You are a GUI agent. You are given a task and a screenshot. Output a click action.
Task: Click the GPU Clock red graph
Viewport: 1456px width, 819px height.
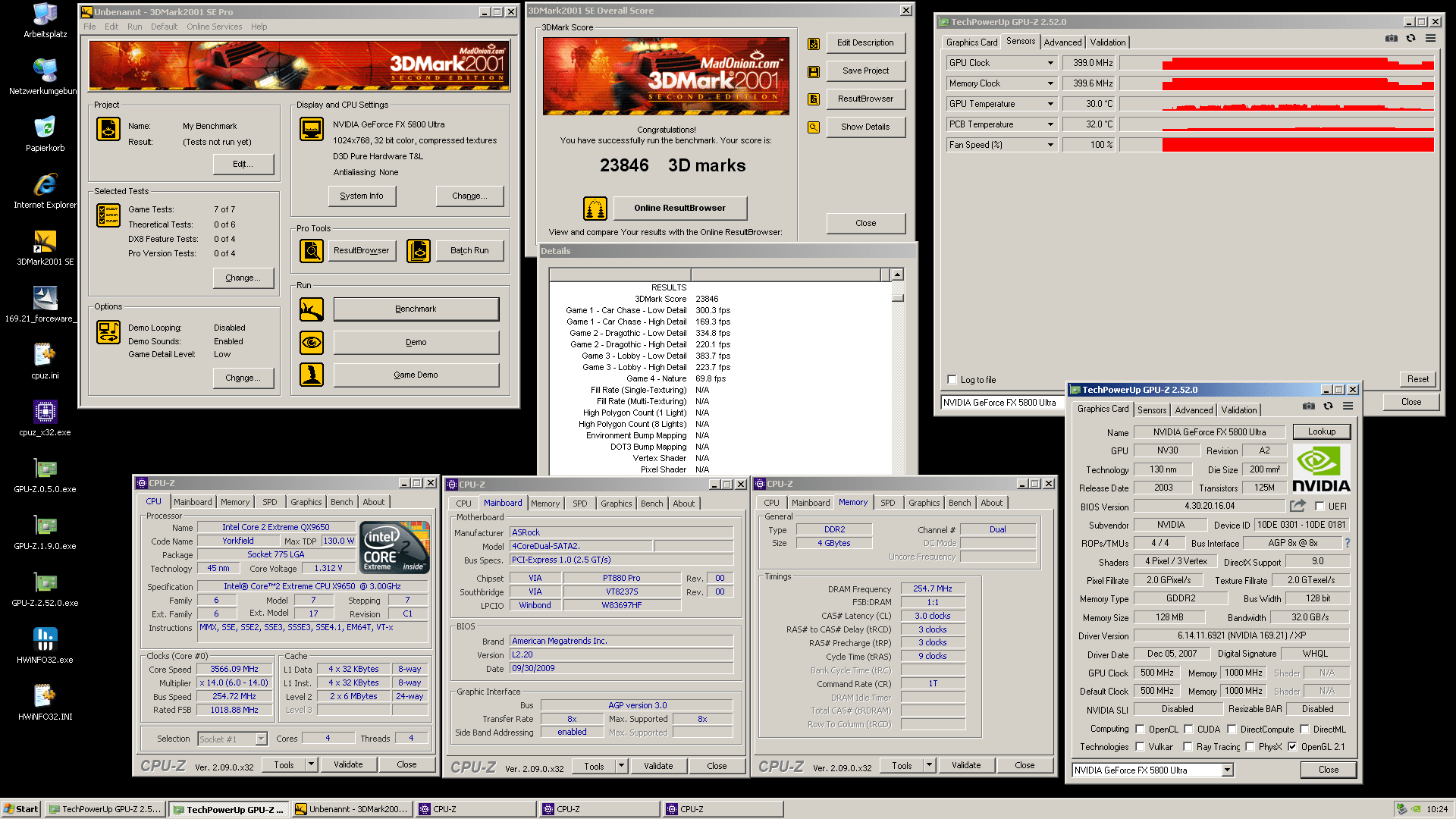[1298, 64]
